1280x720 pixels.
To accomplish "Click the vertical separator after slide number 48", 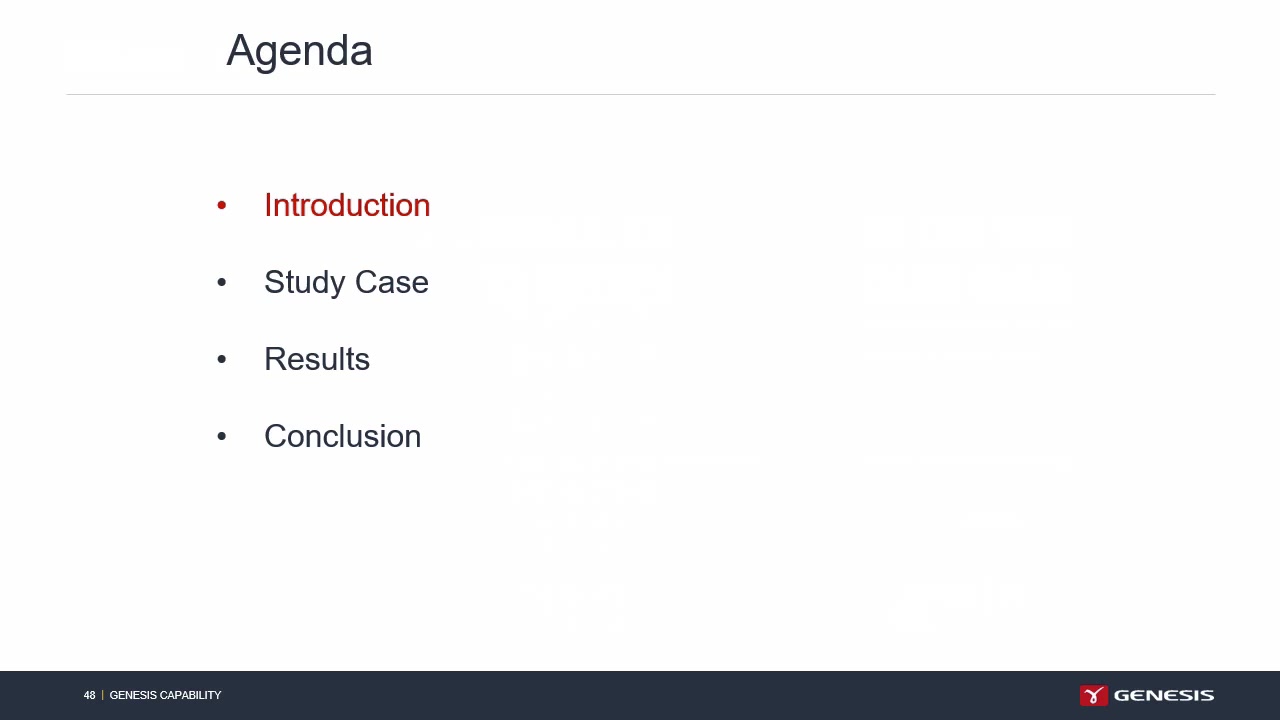I will pyautogui.click(x=102, y=695).
